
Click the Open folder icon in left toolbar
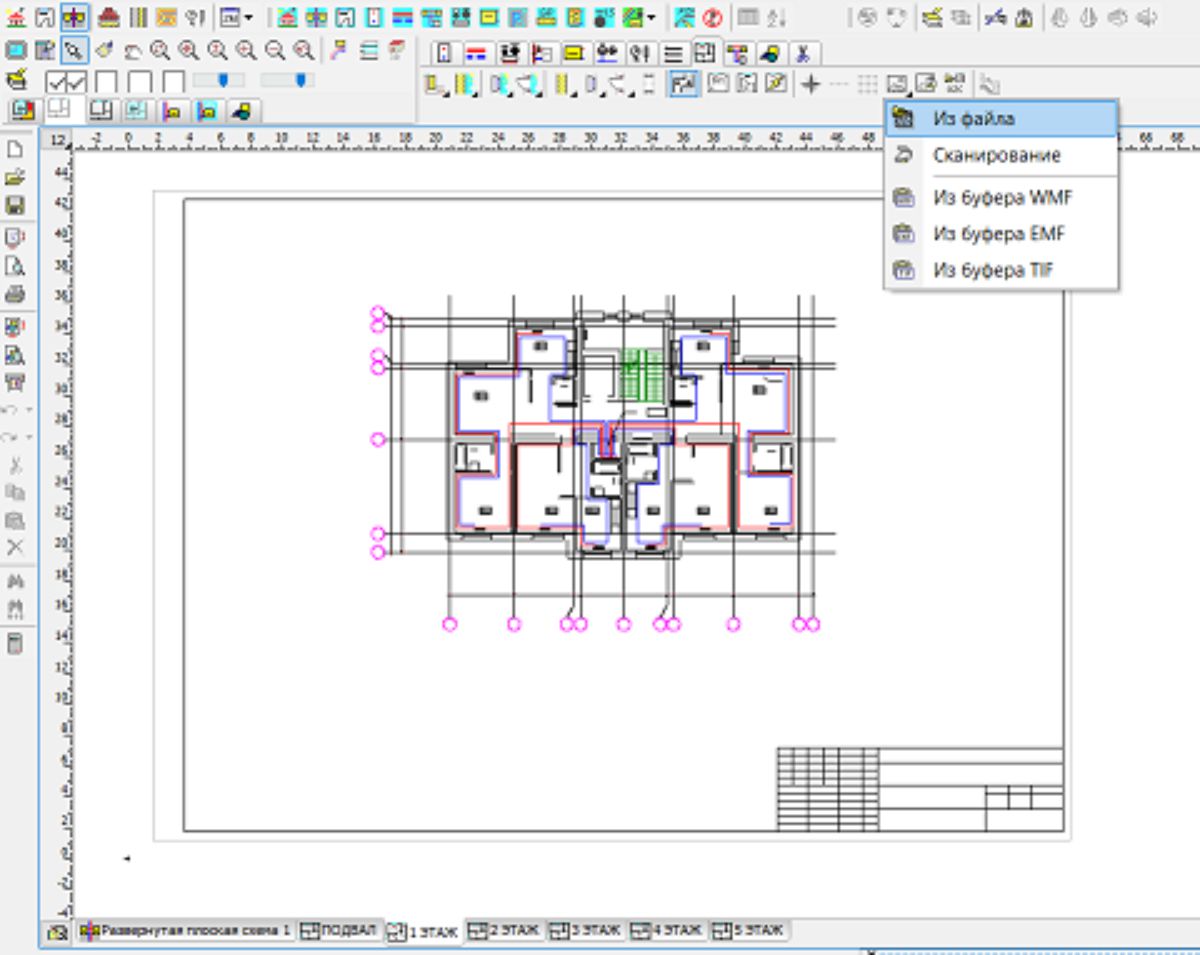(x=15, y=177)
